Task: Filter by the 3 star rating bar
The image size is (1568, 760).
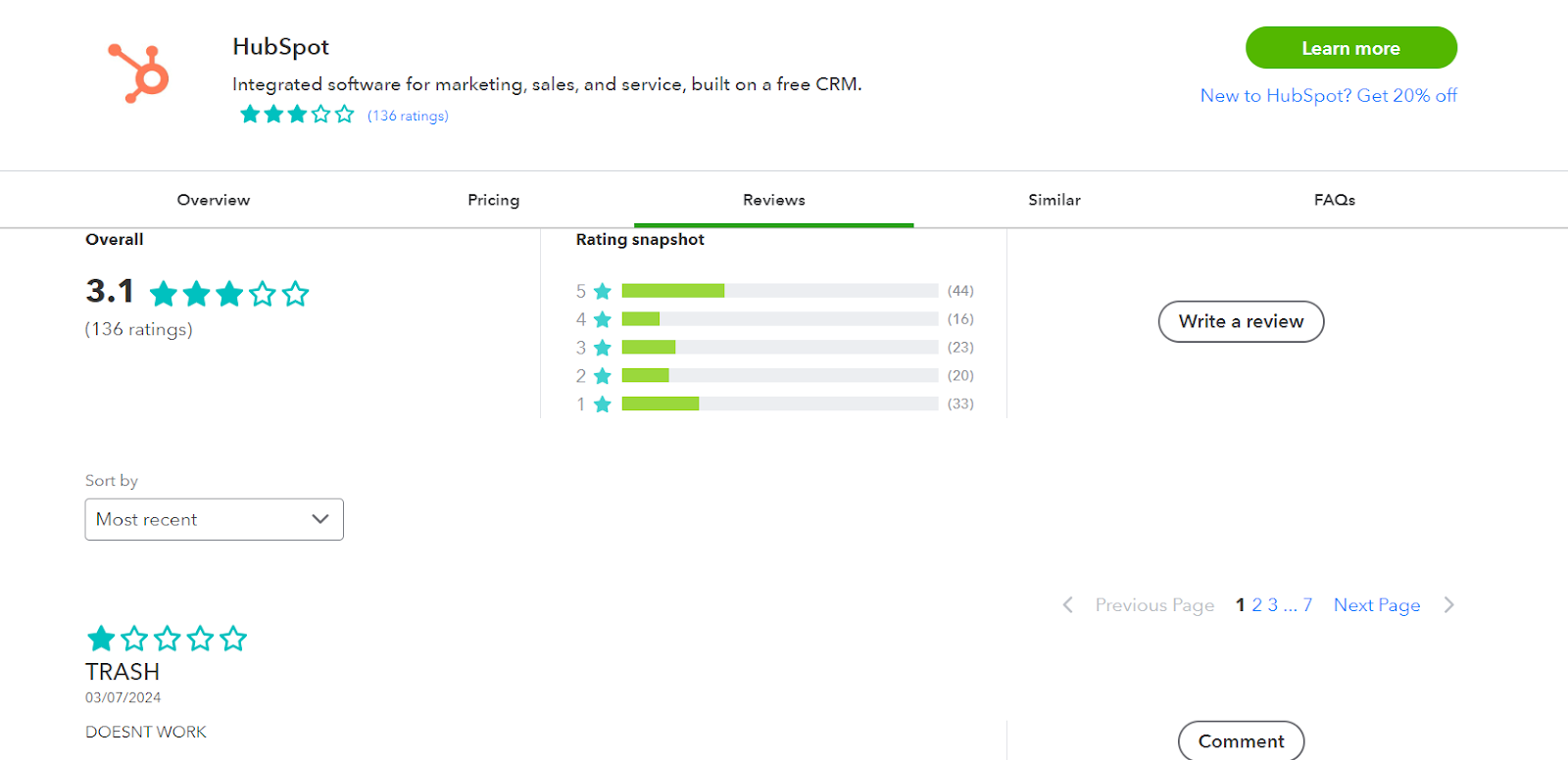Action: tap(780, 347)
